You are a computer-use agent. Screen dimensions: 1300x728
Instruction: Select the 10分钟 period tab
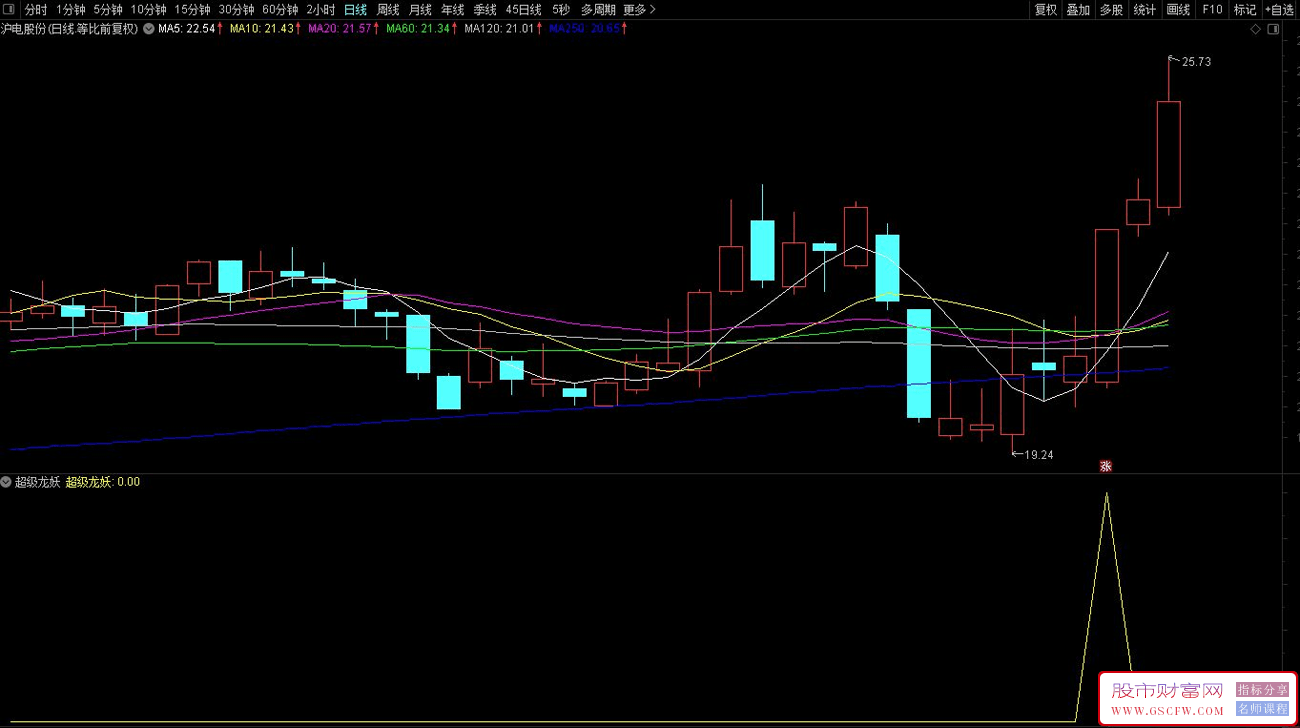point(148,9)
